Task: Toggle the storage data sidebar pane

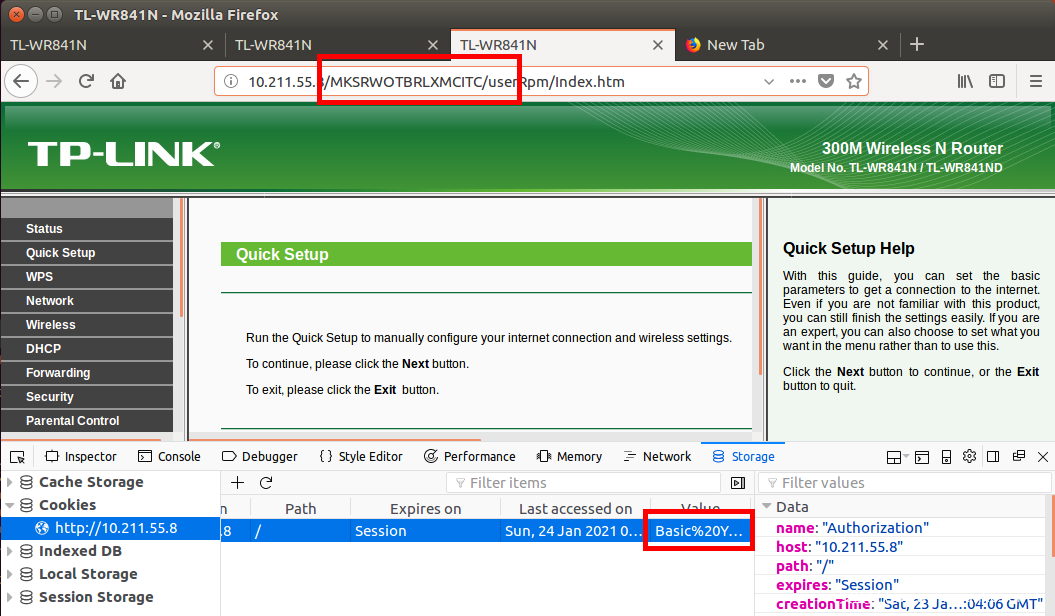Action: pos(738,483)
